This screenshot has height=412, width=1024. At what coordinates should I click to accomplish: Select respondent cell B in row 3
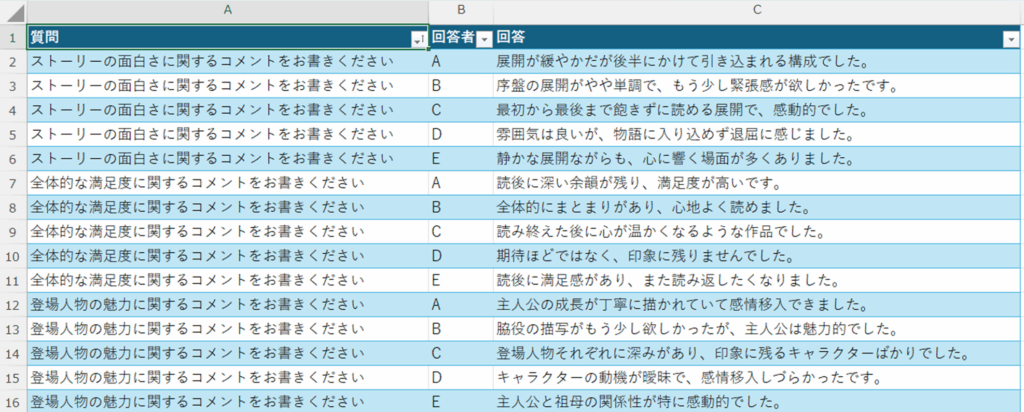[x=461, y=86]
